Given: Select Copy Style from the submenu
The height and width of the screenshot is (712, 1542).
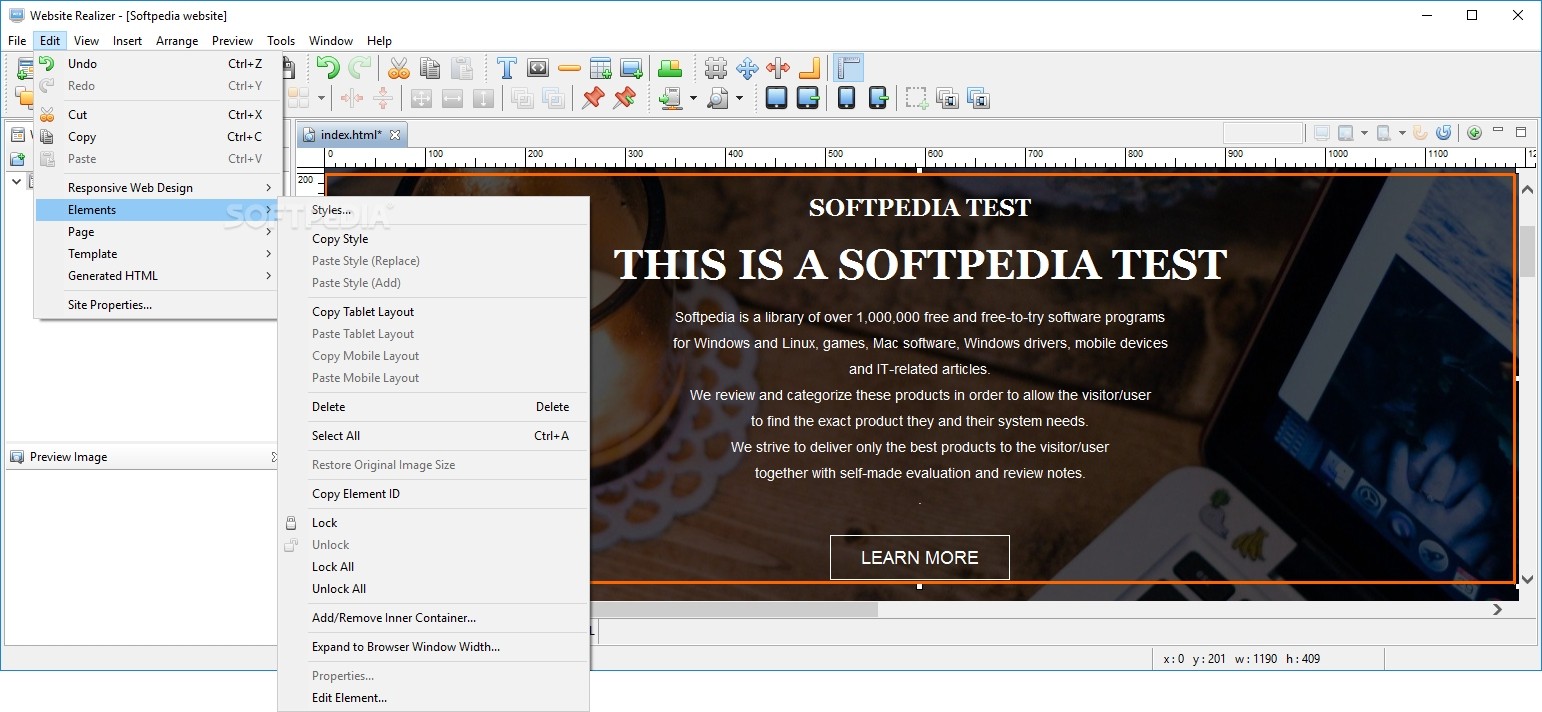Looking at the screenshot, I should click(x=433, y=239).
